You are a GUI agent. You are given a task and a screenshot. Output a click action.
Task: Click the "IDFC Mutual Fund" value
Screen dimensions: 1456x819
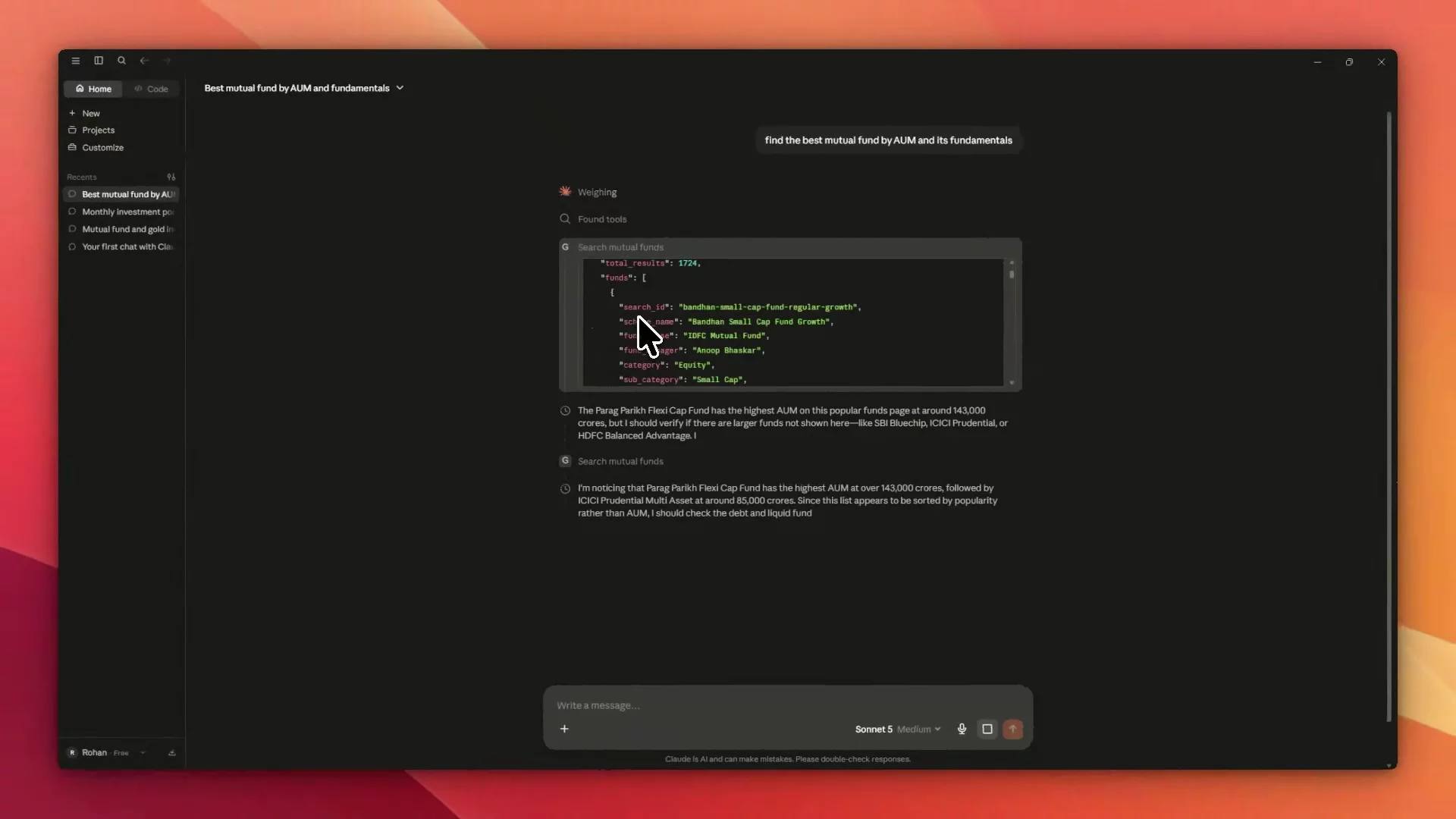pyautogui.click(x=725, y=336)
